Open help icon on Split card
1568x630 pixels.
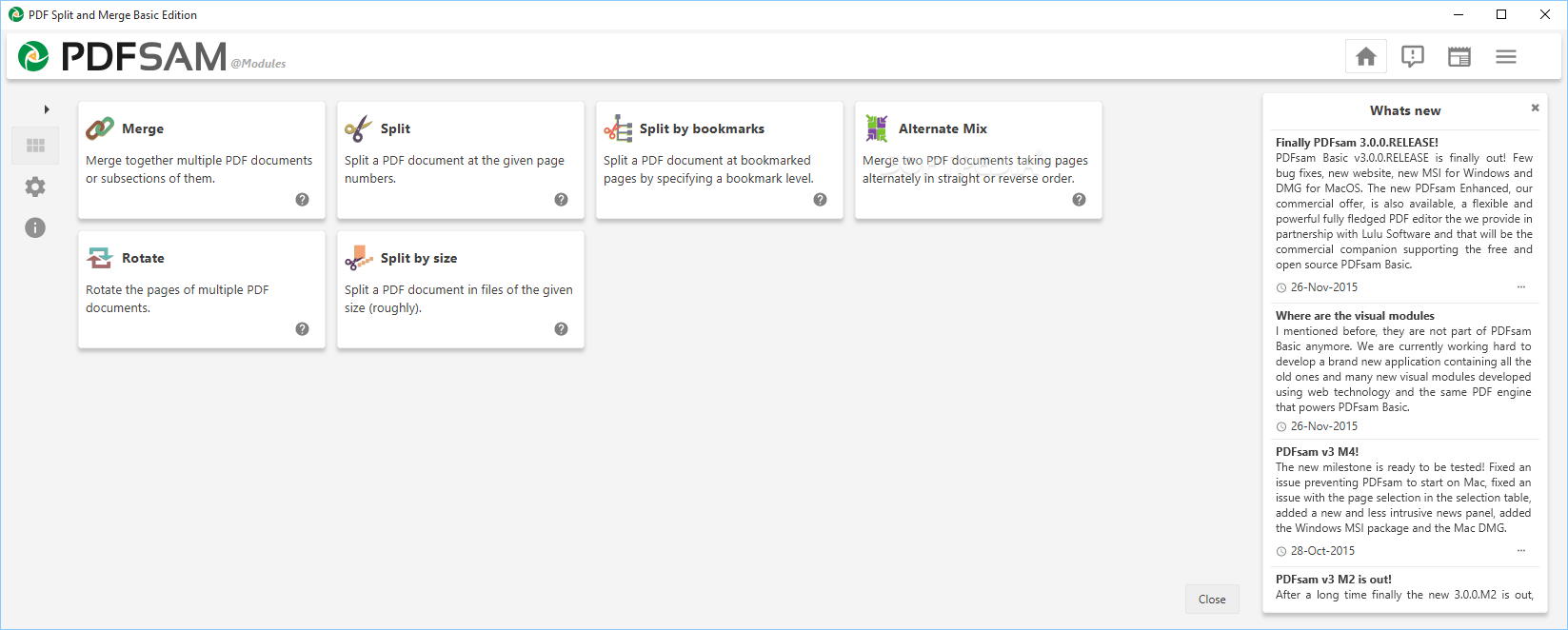coord(561,200)
